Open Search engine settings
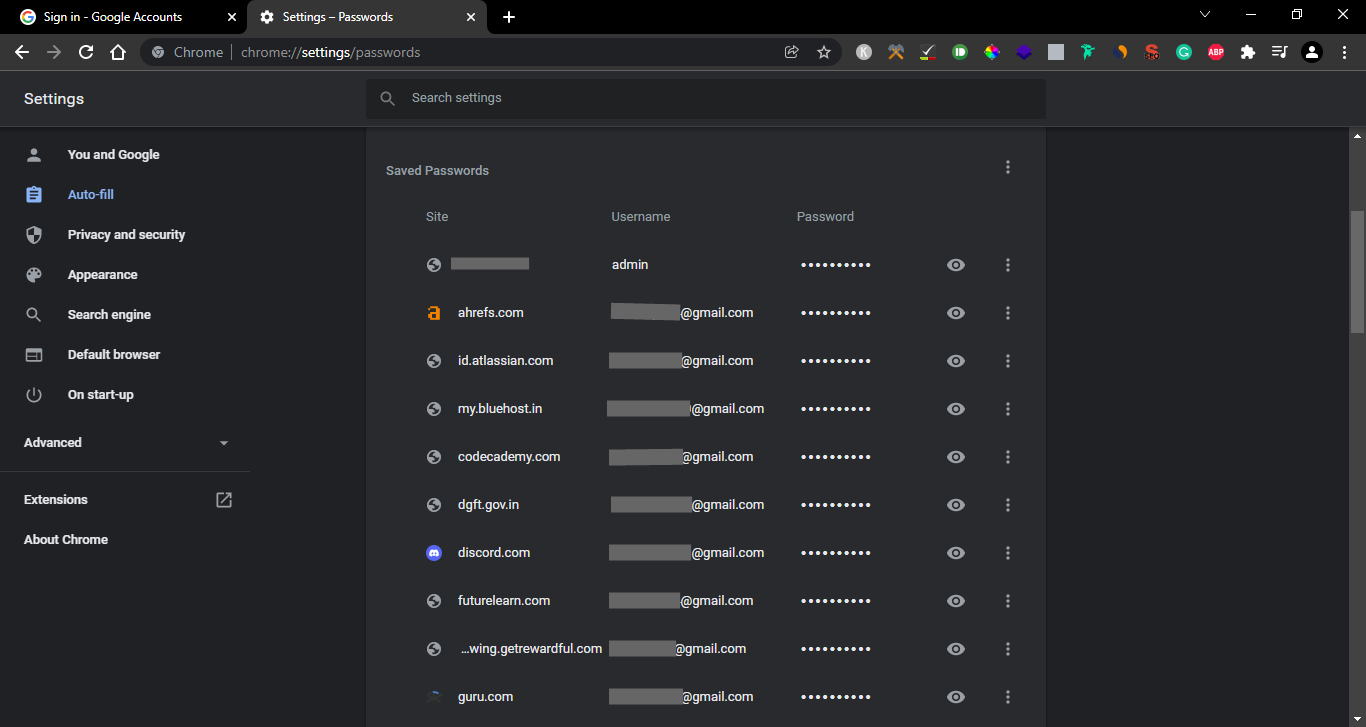This screenshot has width=1366, height=727. click(x=109, y=315)
